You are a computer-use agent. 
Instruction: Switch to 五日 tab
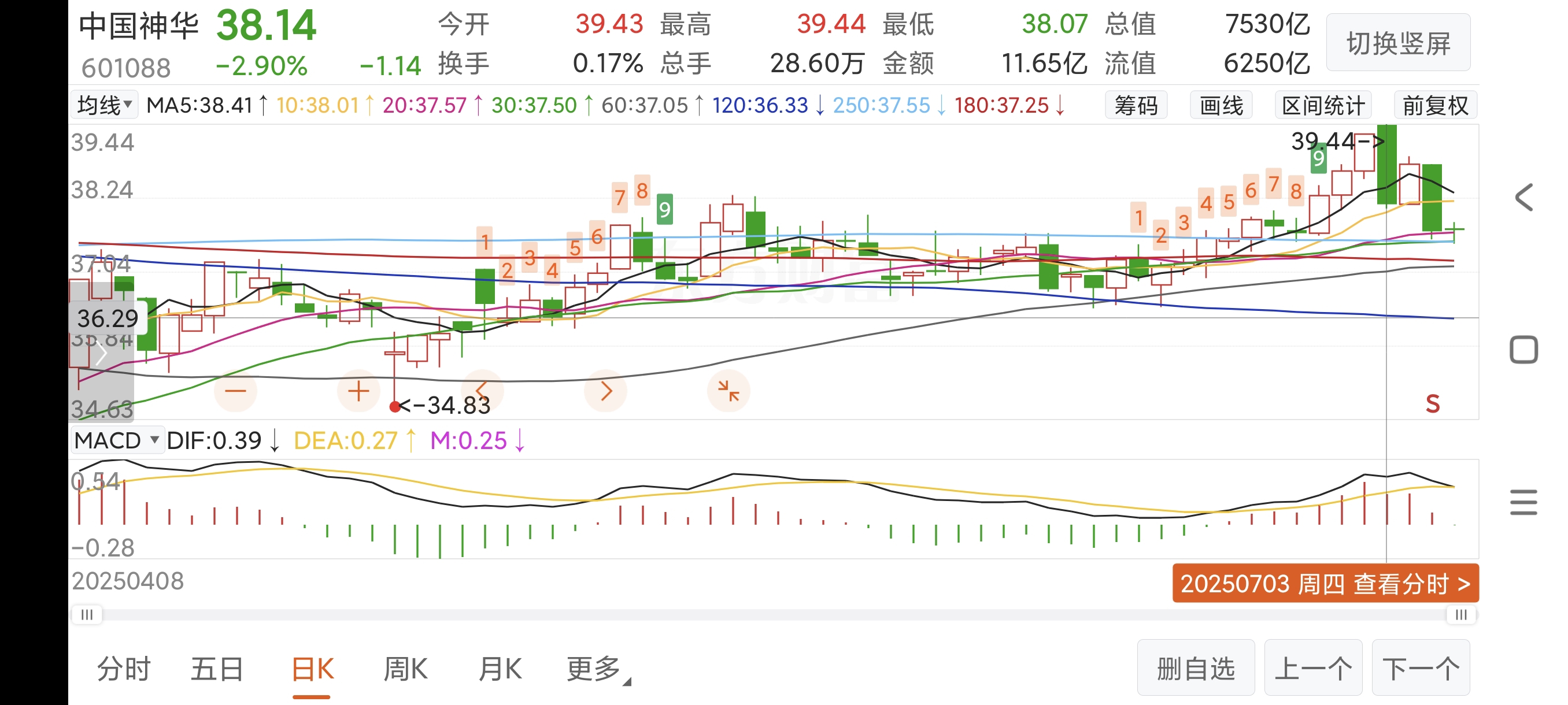coord(217,669)
